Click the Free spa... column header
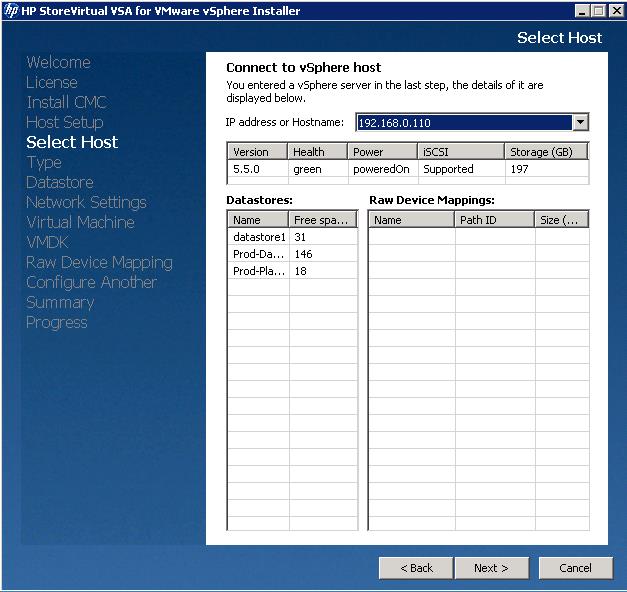The height and width of the screenshot is (592, 627). pyautogui.click(x=323, y=220)
